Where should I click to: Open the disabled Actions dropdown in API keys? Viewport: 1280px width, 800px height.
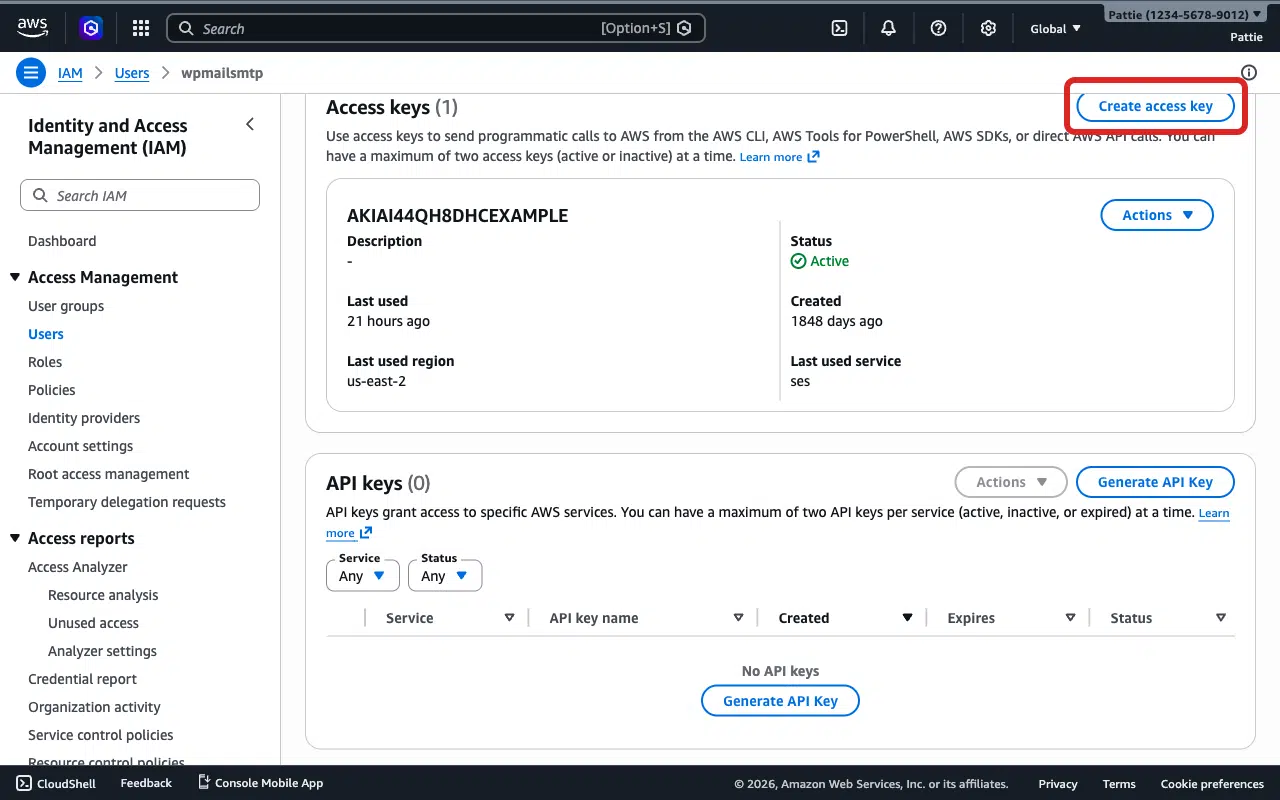pos(1011,482)
